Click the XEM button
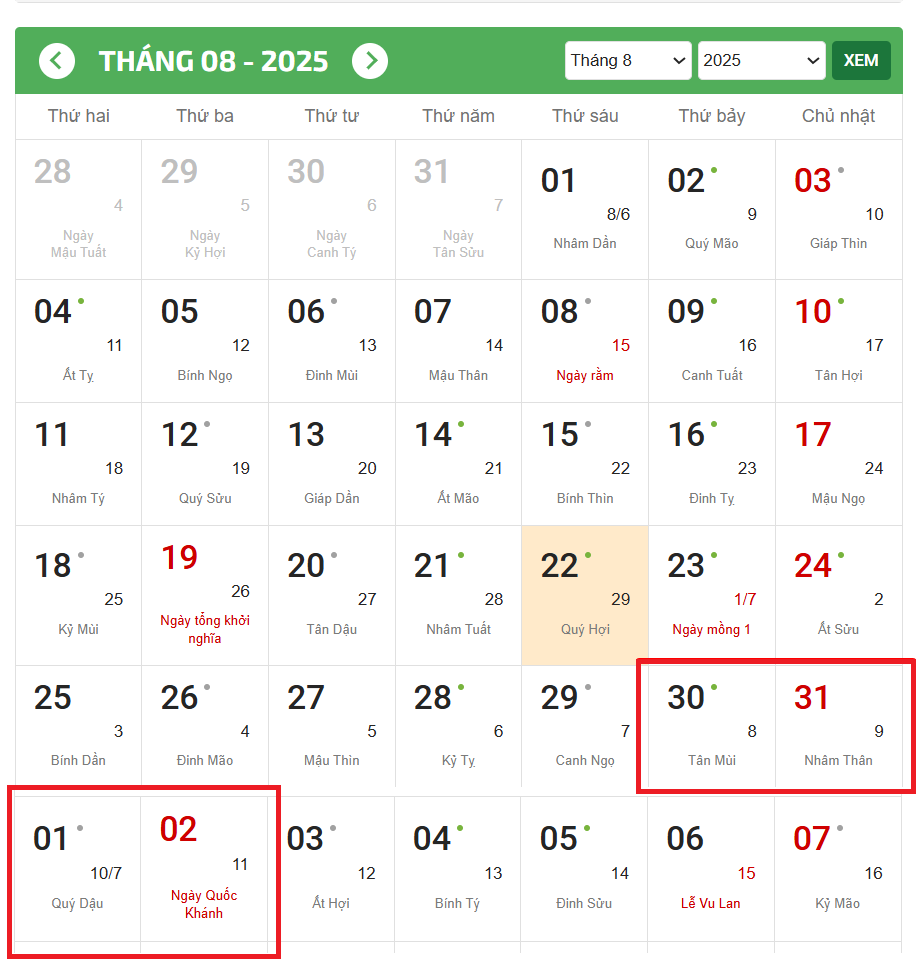The width and height of the screenshot is (922, 976). tap(861, 60)
